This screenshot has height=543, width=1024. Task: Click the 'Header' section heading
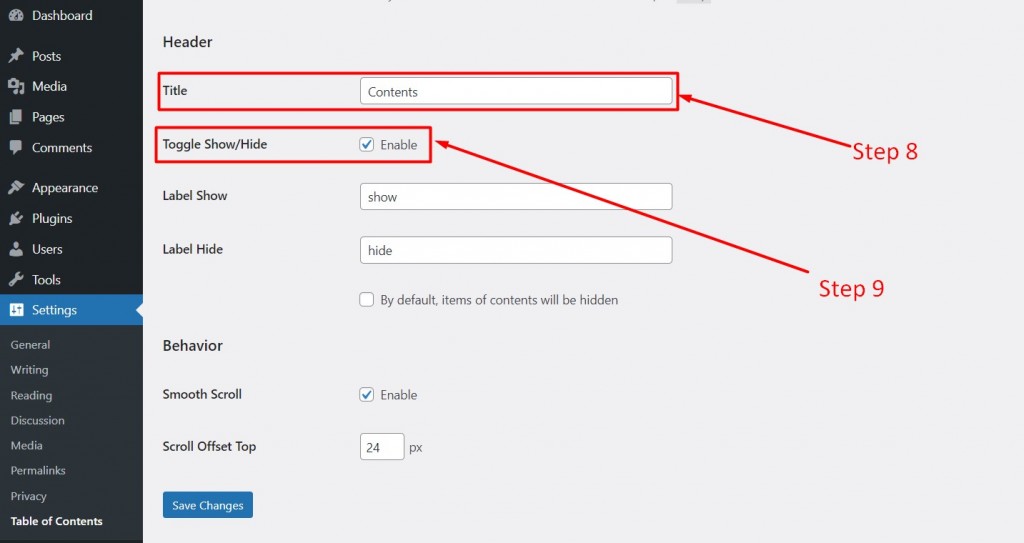click(x=187, y=42)
